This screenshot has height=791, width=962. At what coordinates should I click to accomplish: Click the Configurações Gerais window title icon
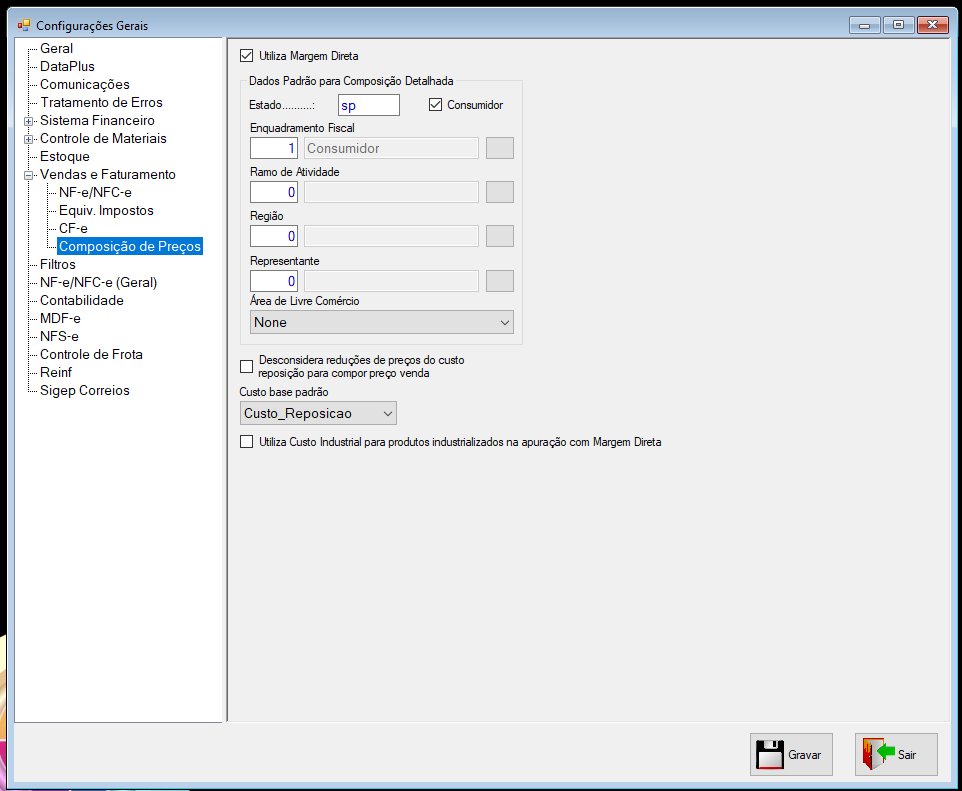tap(24, 25)
